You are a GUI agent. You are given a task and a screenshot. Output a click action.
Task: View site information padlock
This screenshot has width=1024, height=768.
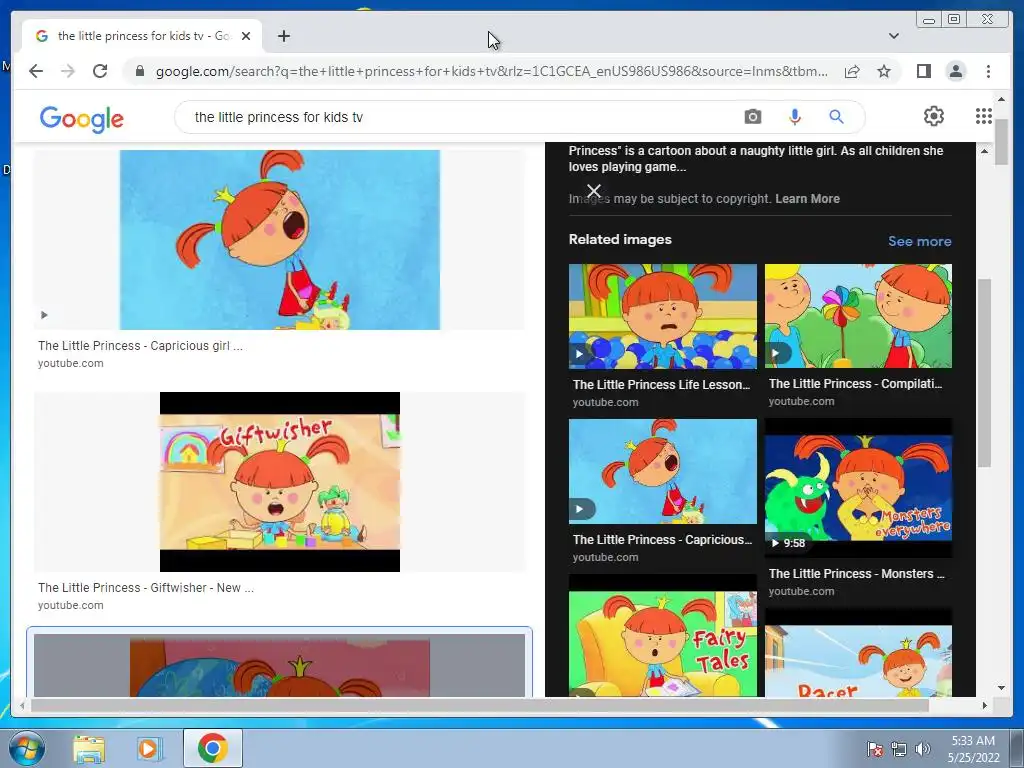(139, 71)
